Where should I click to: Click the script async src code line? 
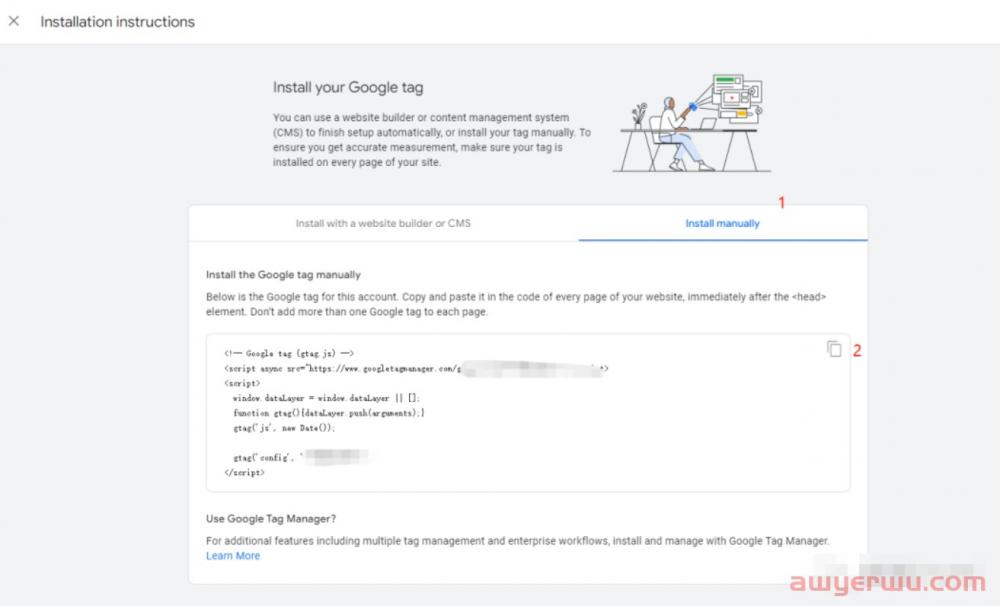coord(340,369)
